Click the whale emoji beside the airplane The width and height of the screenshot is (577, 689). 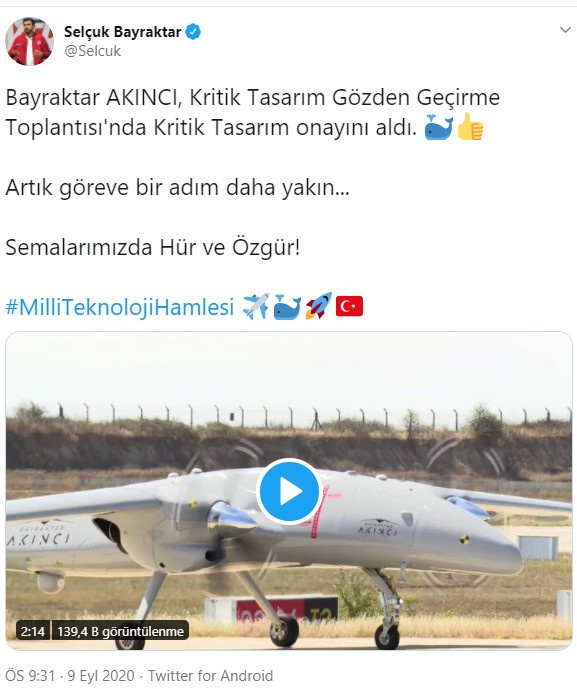[x=287, y=307]
